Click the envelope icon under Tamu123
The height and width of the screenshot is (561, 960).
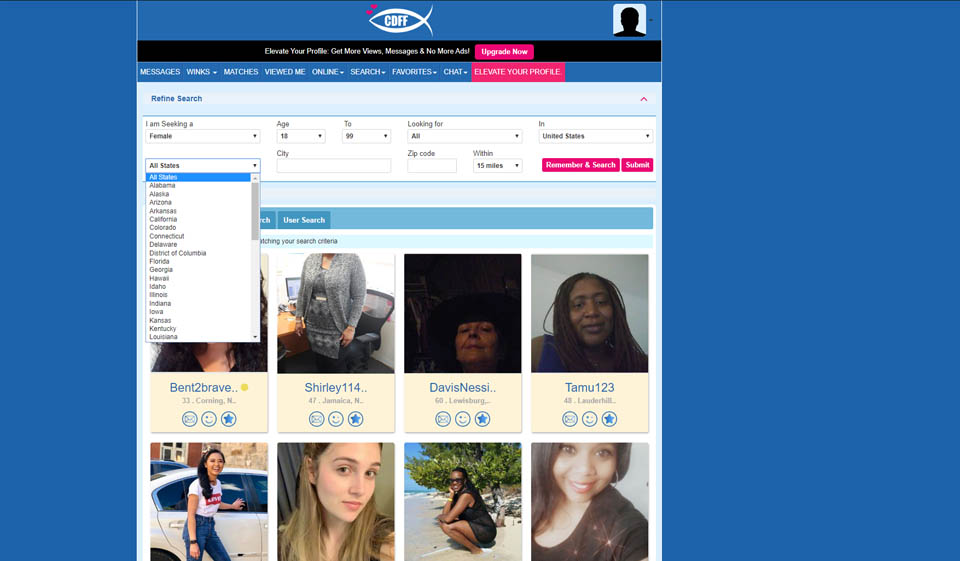tap(570, 419)
